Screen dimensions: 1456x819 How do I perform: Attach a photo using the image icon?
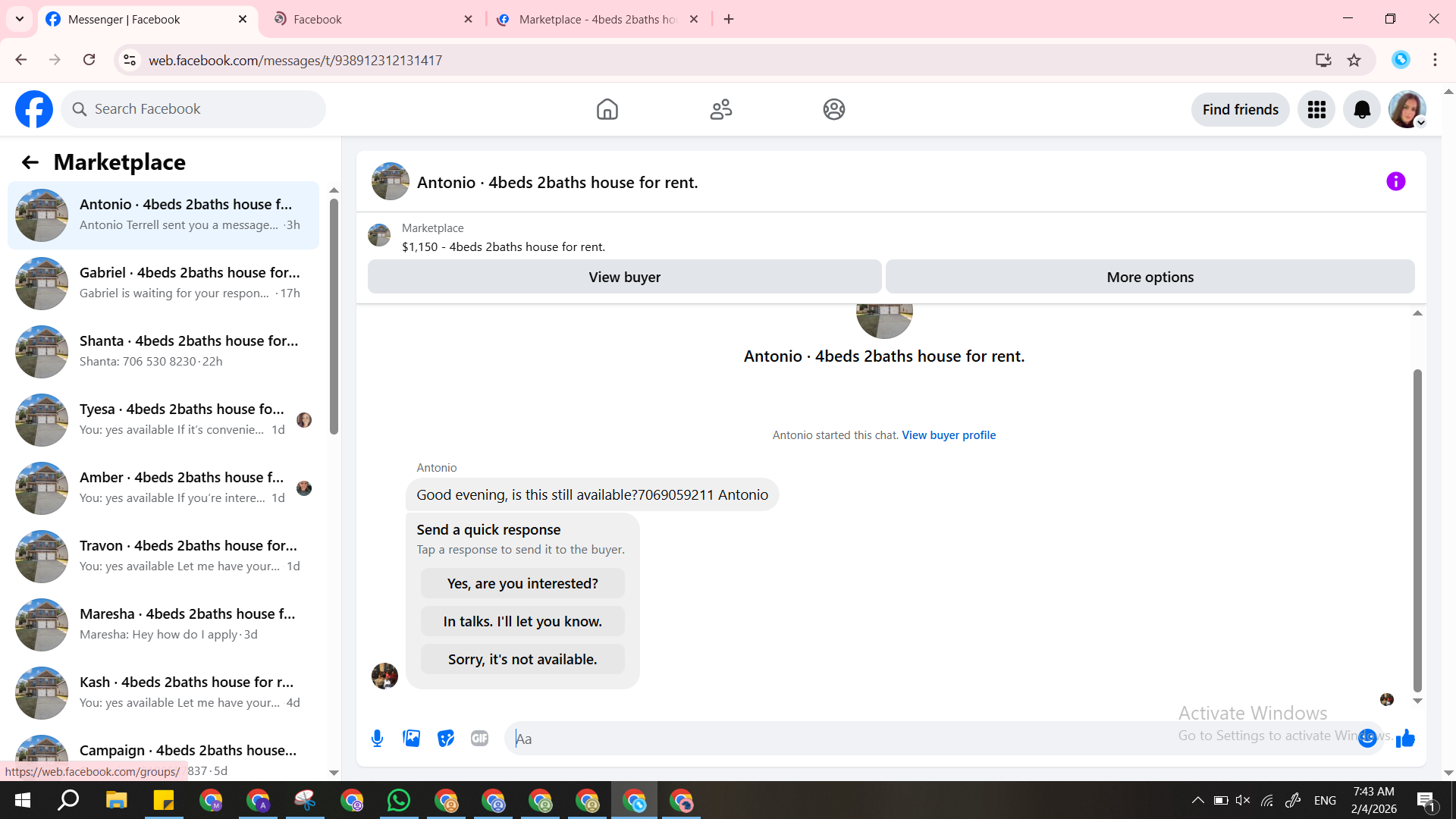(x=411, y=738)
